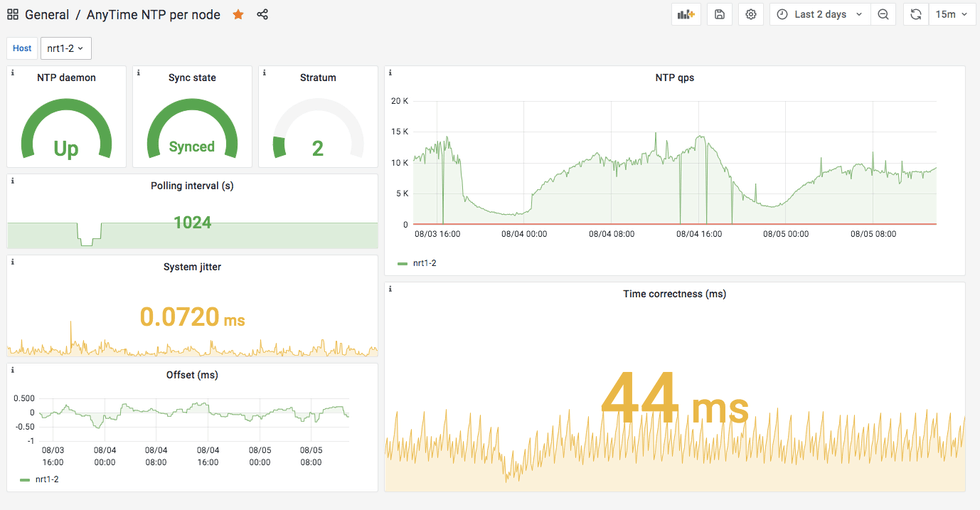Click 08/04 16:00 label on NTP qps axis
Image resolution: width=980 pixels, height=510 pixels.
point(699,234)
